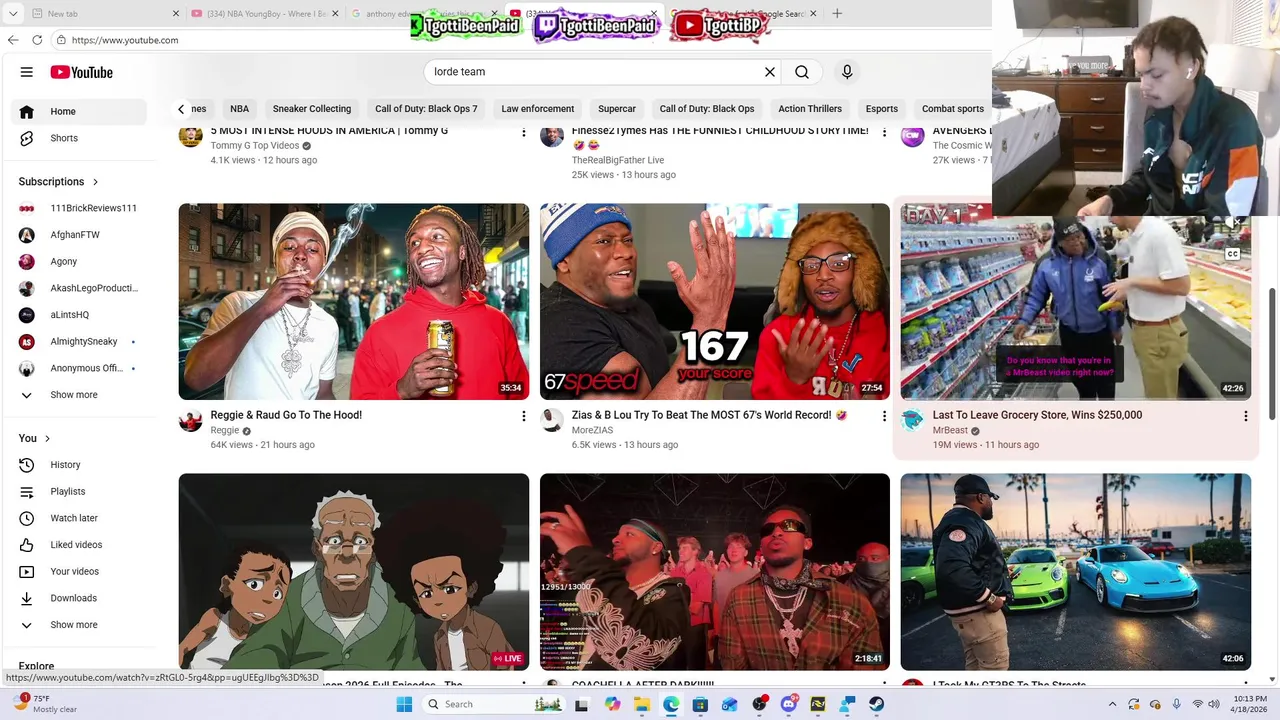Screen dimensions: 1280x720
Task: Expand Subscriptions section chevron
Action: point(95,182)
